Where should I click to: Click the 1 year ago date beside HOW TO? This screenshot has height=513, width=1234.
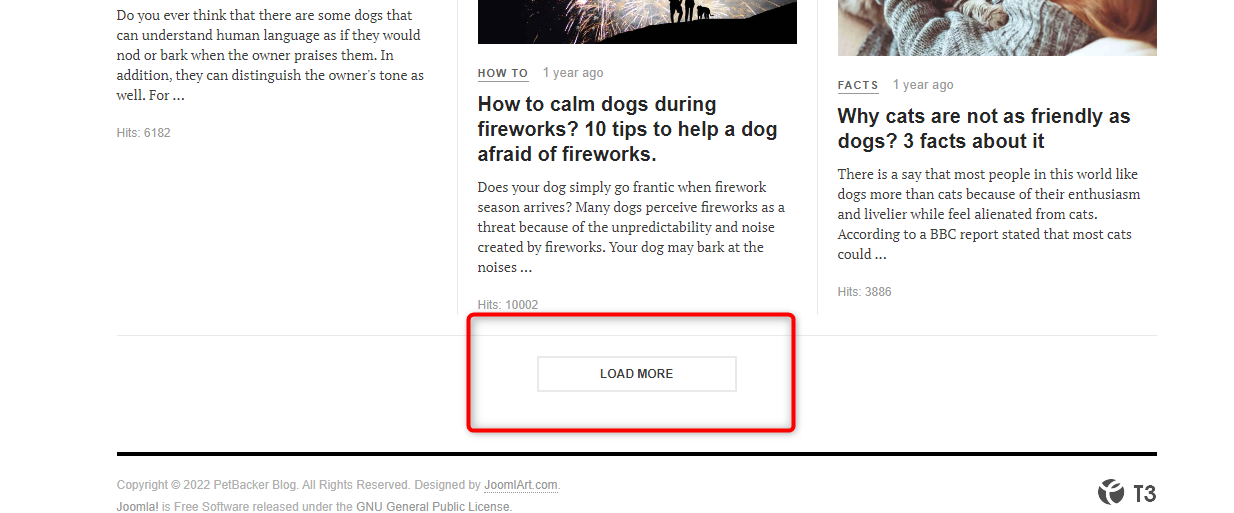pyautogui.click(x=573, y=73)
